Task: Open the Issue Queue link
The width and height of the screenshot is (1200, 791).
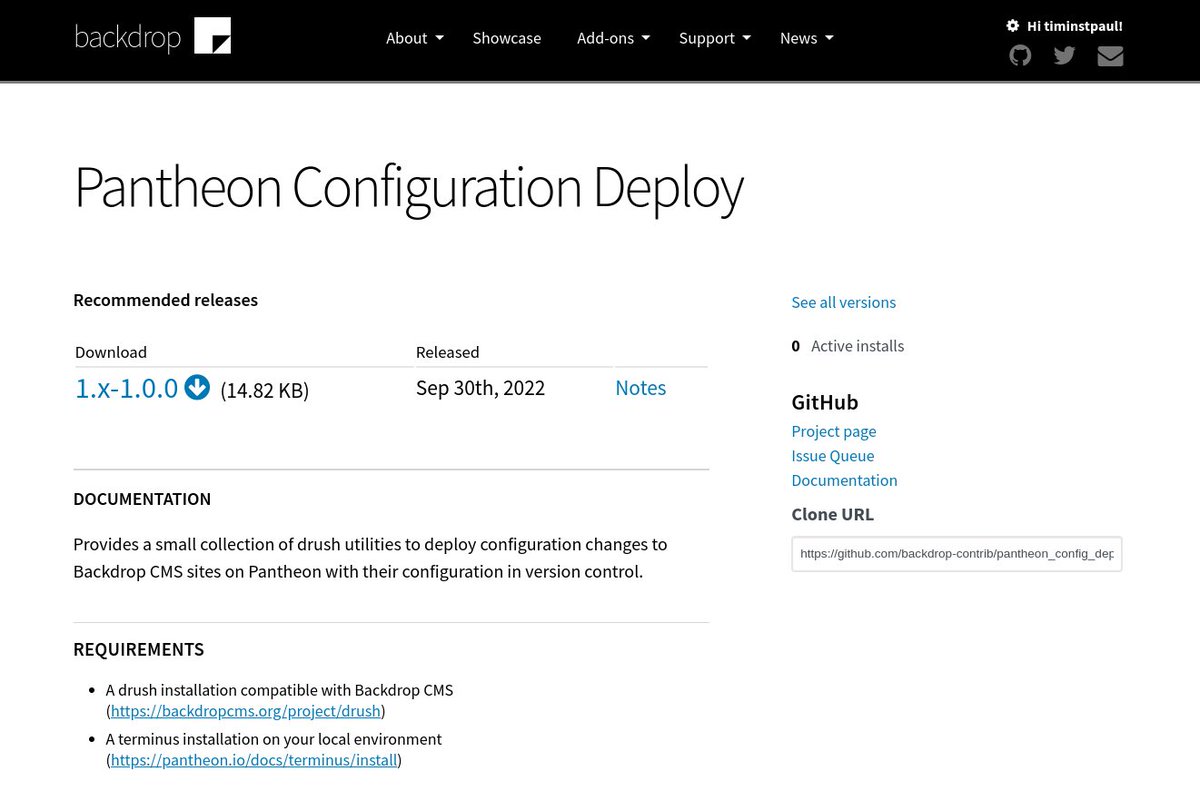Action: (x=833, y=455)
